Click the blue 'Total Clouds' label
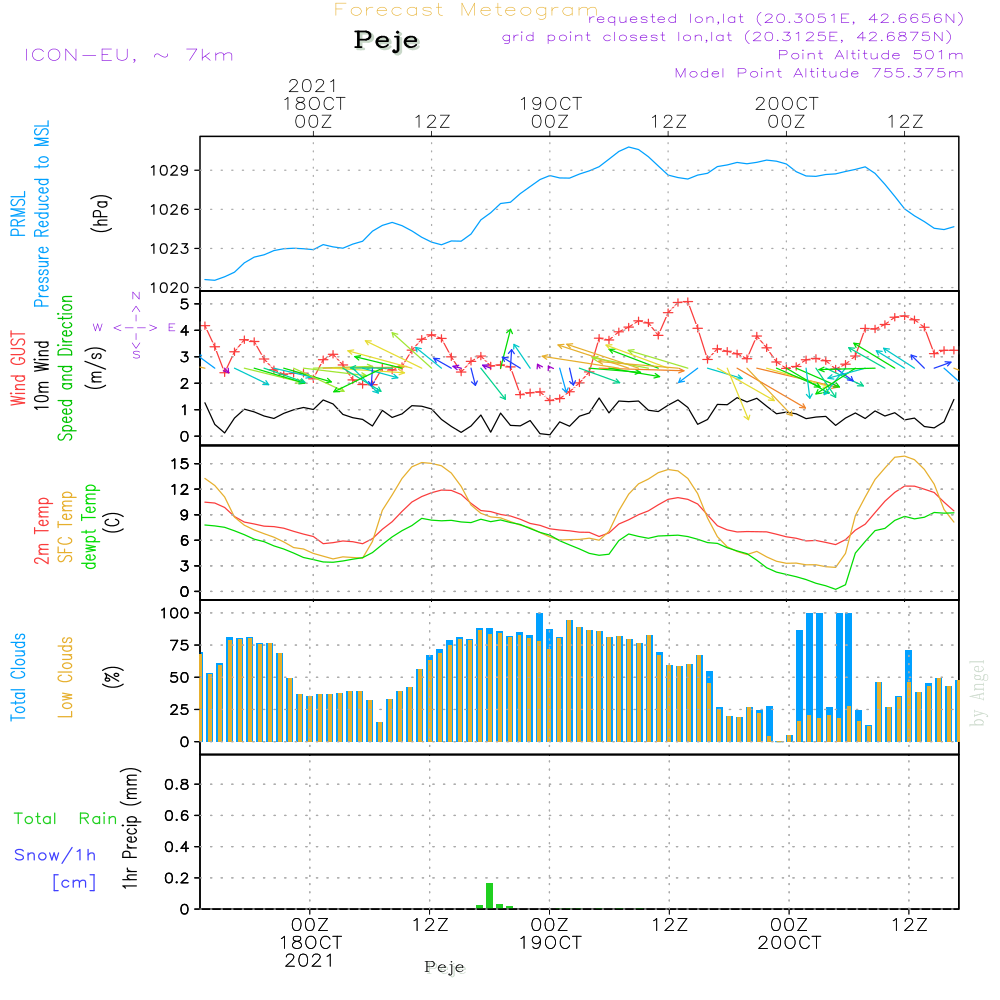 (18, 677)
